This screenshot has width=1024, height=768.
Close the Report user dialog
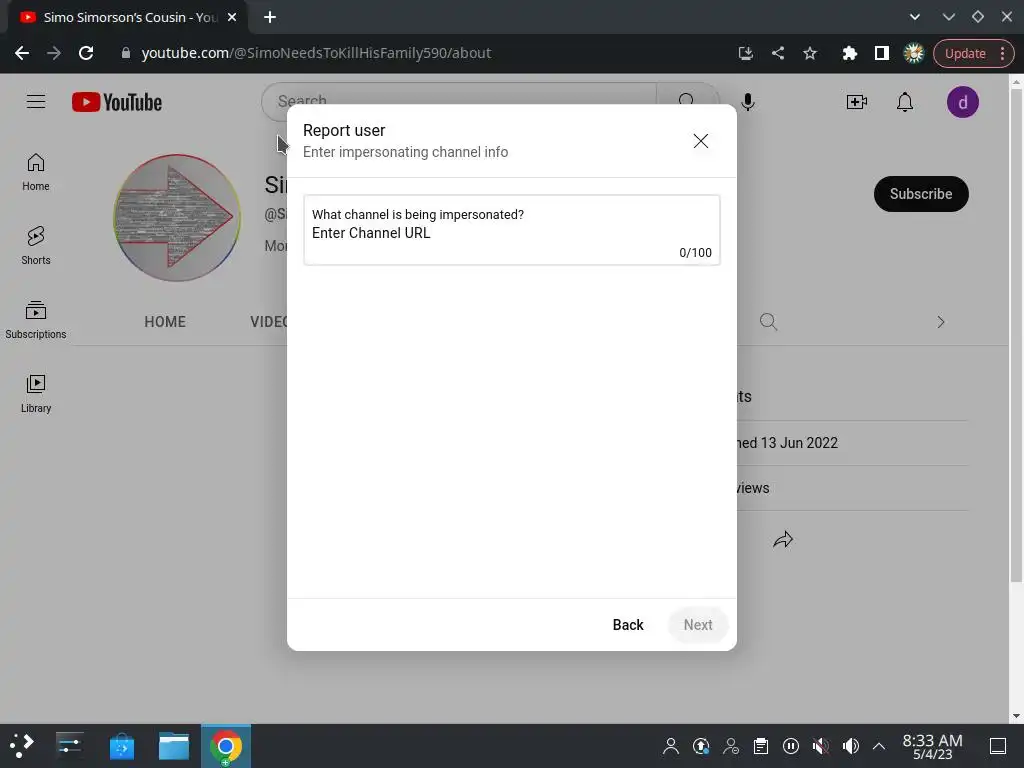[701, 141]
